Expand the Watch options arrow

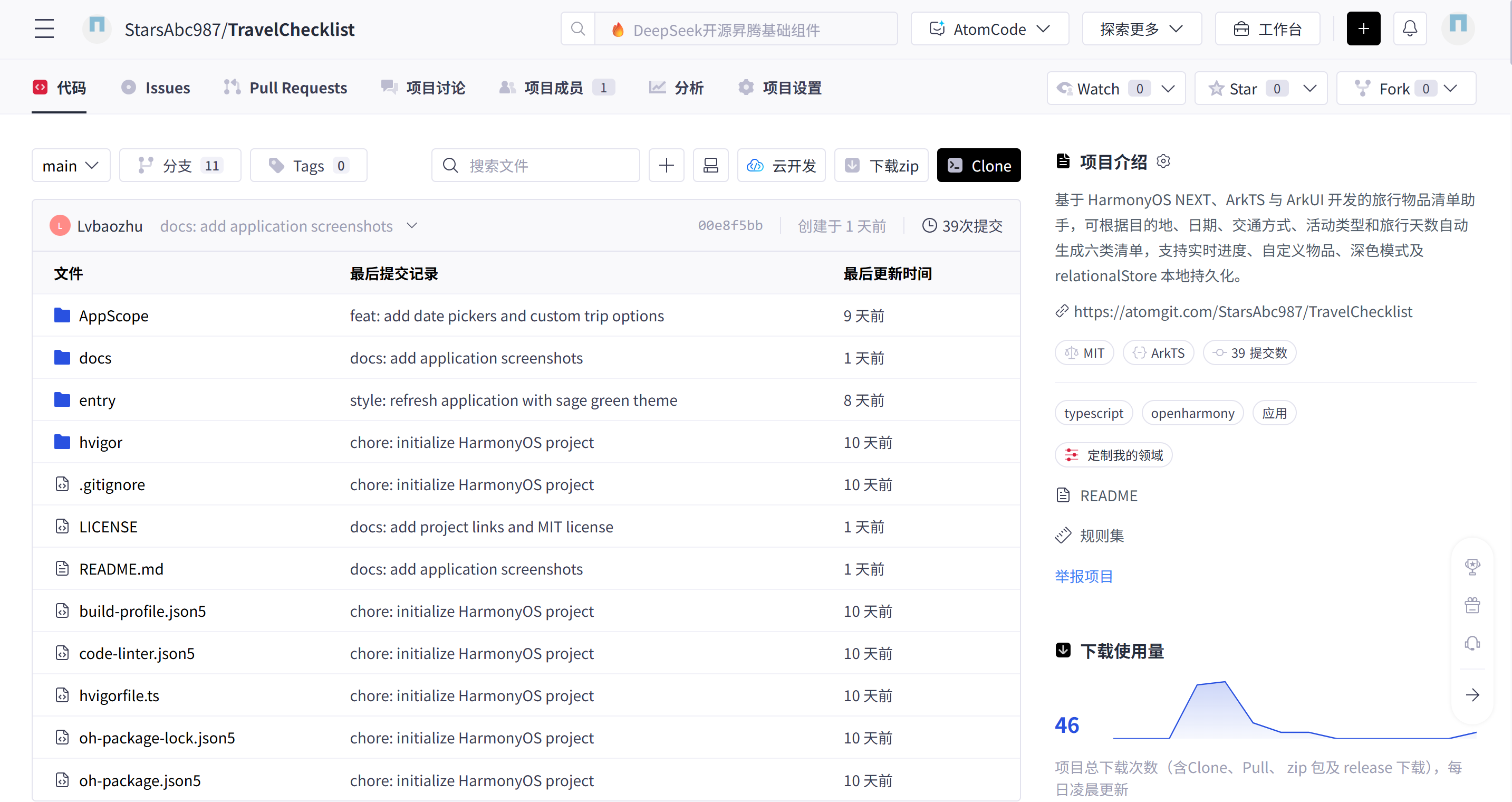(x=1168, y=89)
